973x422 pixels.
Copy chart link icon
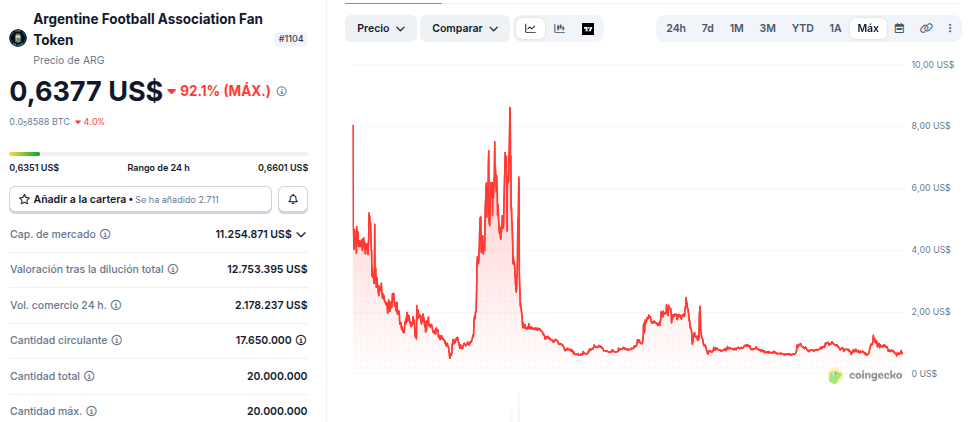[x=926, y=29]
